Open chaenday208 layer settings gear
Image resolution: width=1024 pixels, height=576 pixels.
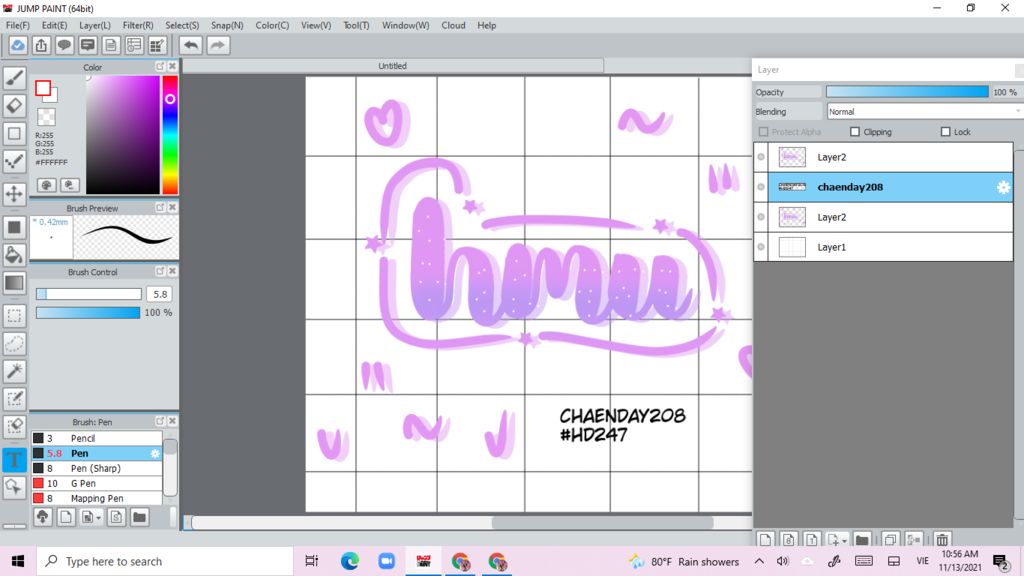click(x=1003, y=187)
